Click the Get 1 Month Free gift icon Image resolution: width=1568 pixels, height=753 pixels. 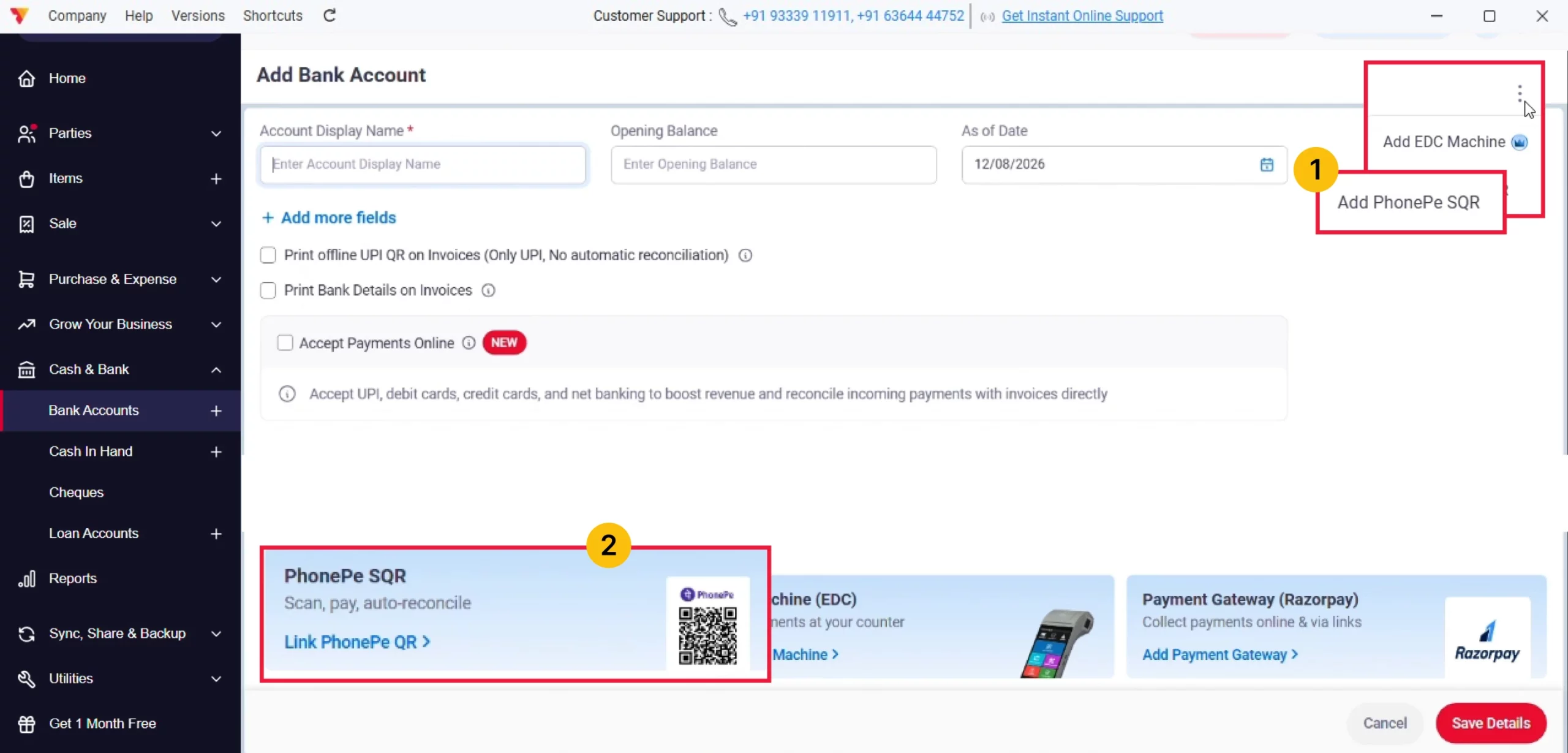(26, 724)
